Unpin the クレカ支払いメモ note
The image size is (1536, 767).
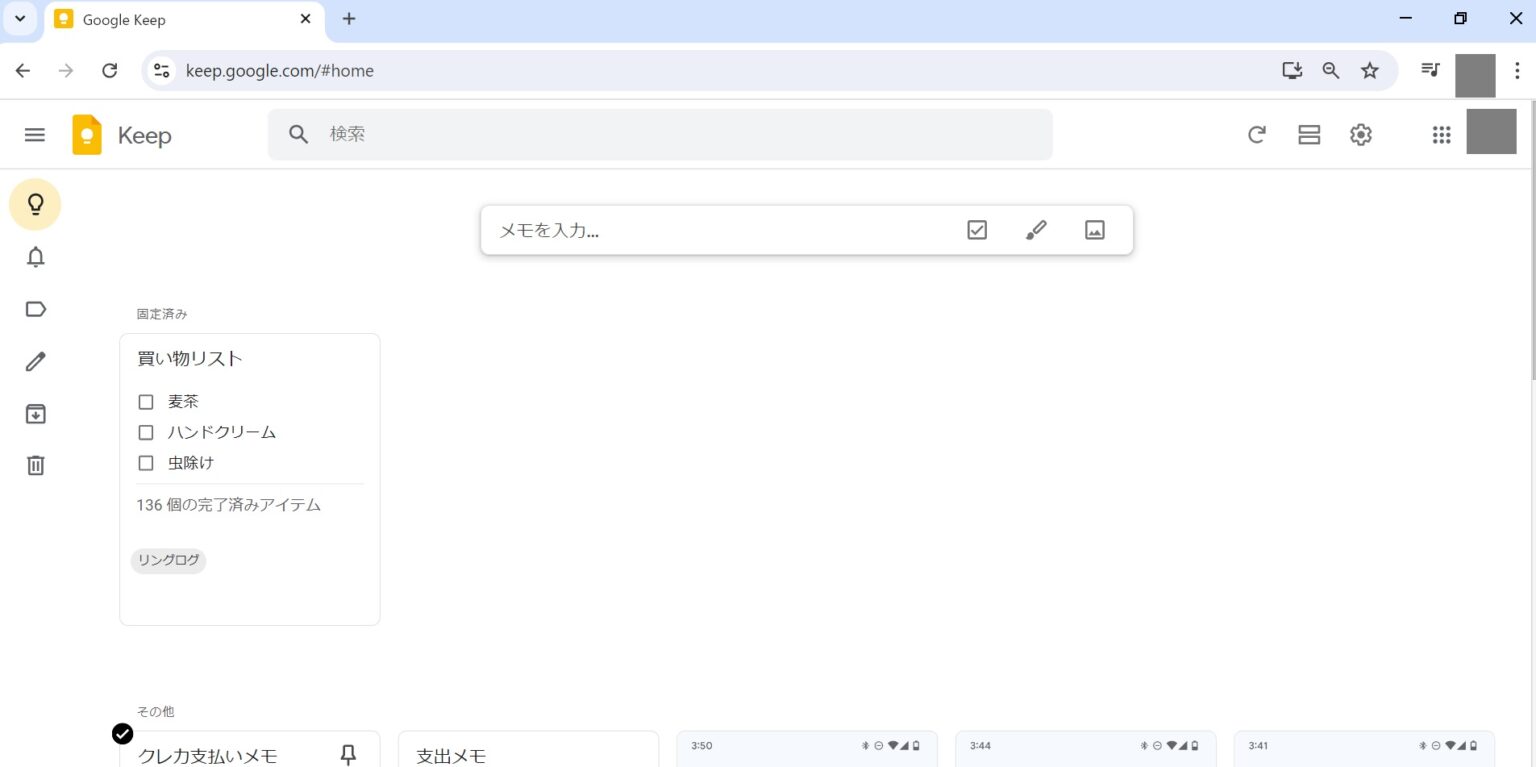pos(348,755)
